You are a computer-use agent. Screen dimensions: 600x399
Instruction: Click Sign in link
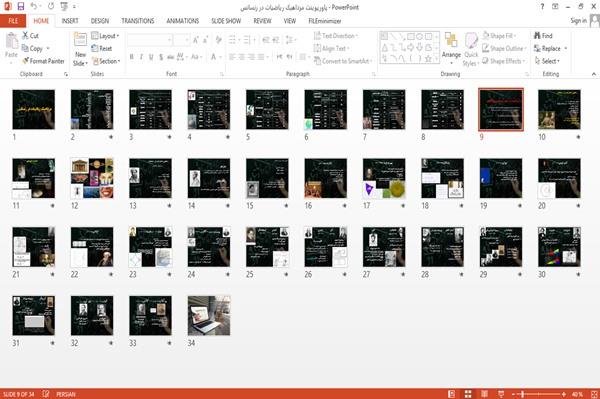point(578,21)
